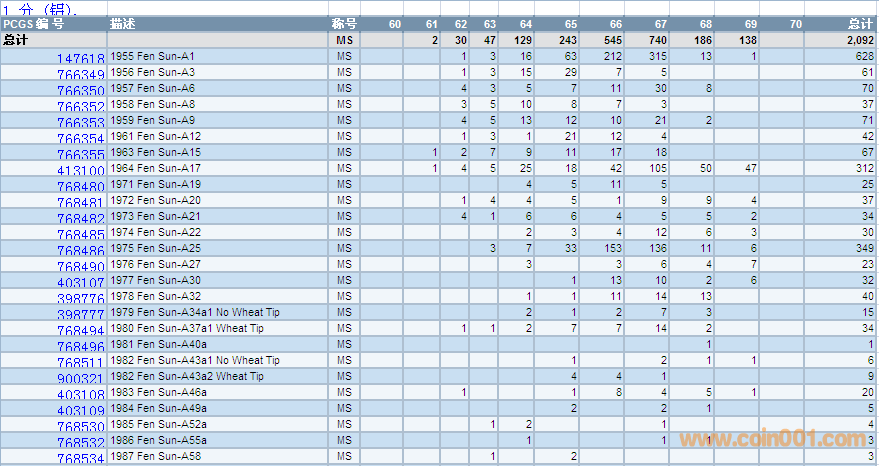Select '1979 Fen Sun-A34a1 No Wheat Tip' cell
Screen dimensions: 879x466
194,312
